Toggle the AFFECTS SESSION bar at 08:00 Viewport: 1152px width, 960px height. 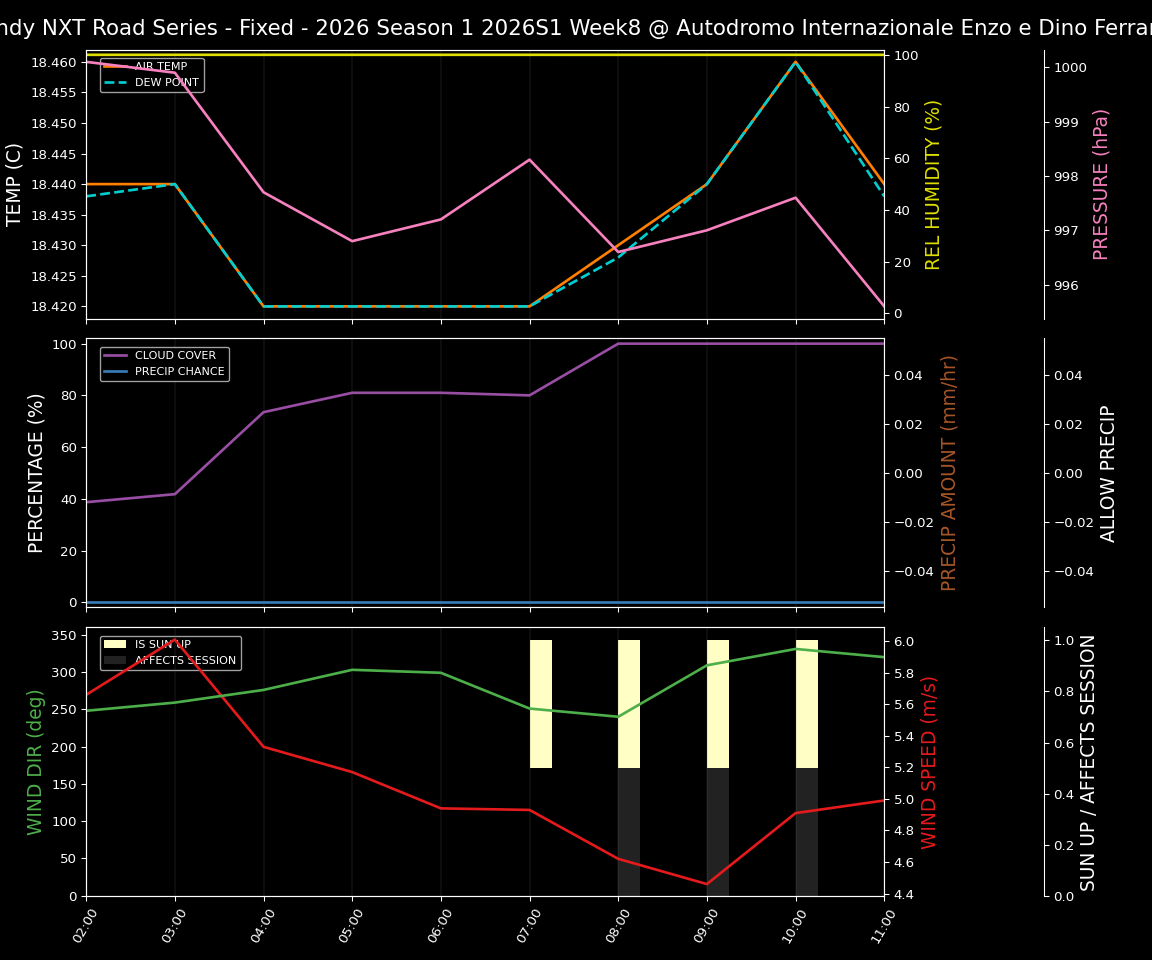630,830
